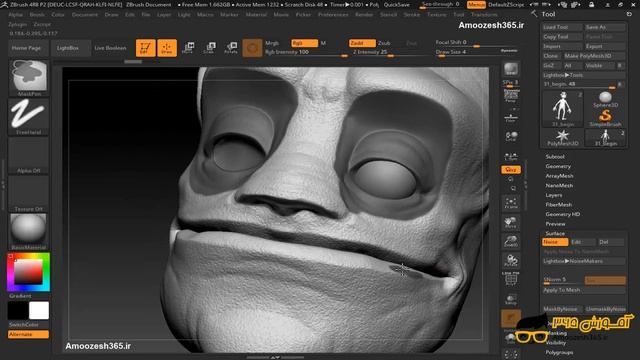This screenshot has height=360, width=640.
Task: Select the white secondary color swatch
Action: [x=39, y=311]
